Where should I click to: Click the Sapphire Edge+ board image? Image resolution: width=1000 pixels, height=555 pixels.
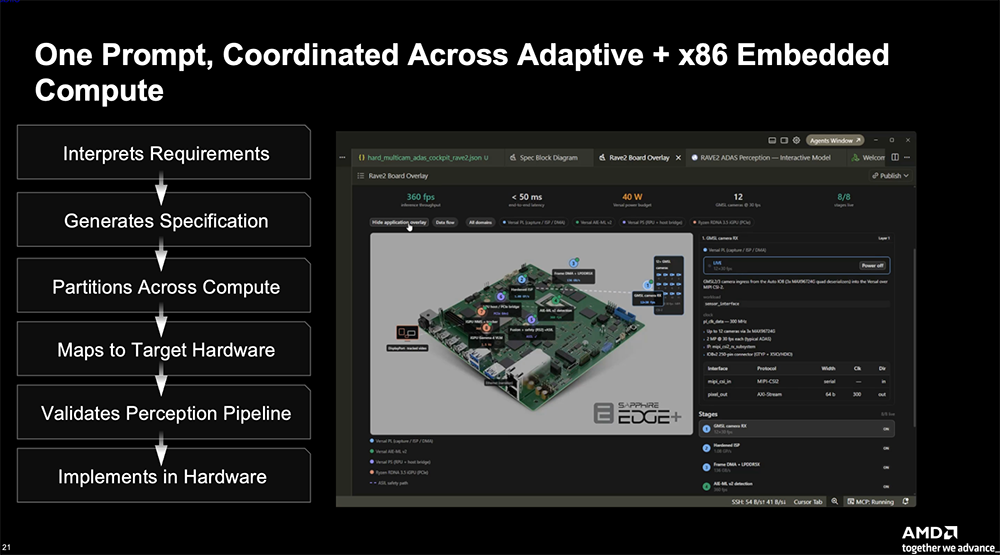point(531,334)
